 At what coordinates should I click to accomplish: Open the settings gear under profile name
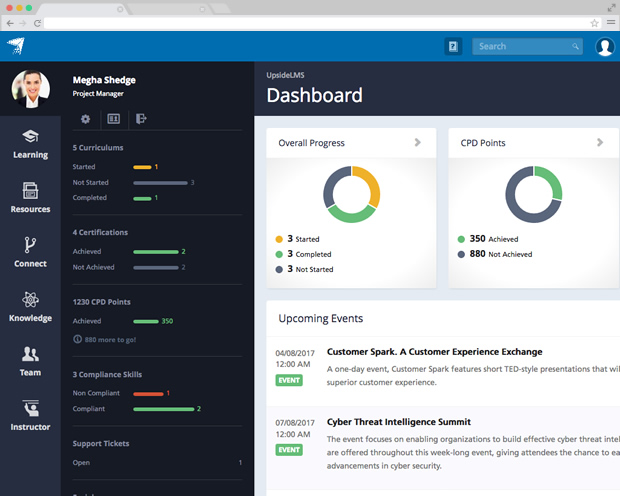85,119
